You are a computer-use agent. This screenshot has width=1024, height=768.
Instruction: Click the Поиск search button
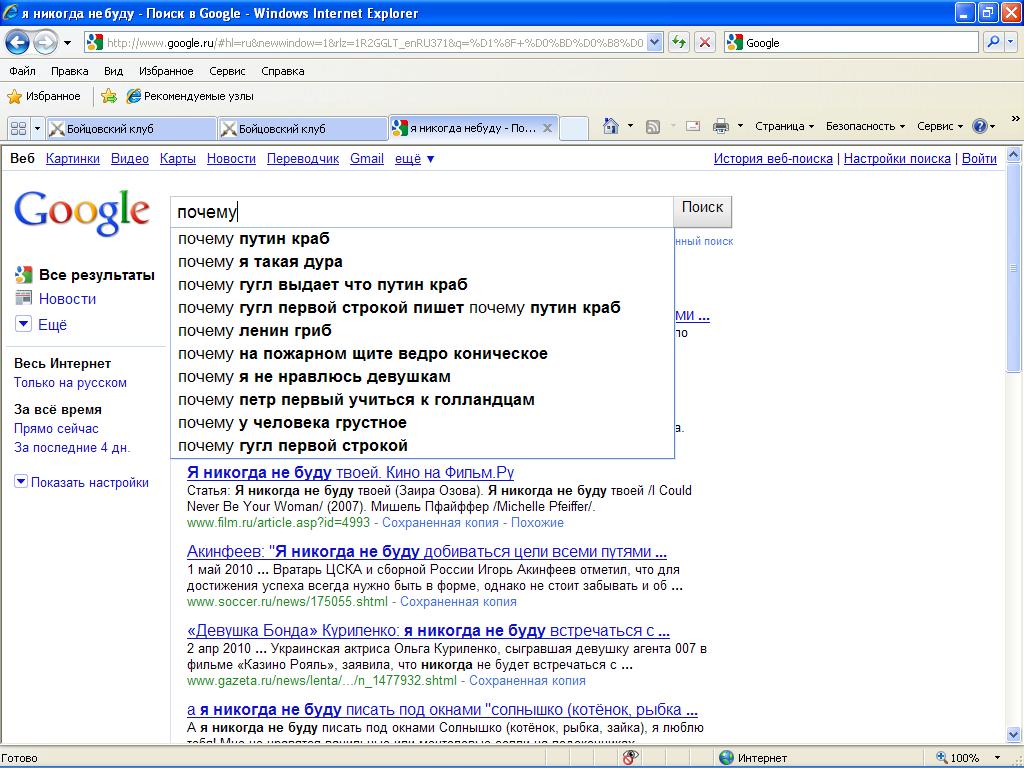(703, 210)
